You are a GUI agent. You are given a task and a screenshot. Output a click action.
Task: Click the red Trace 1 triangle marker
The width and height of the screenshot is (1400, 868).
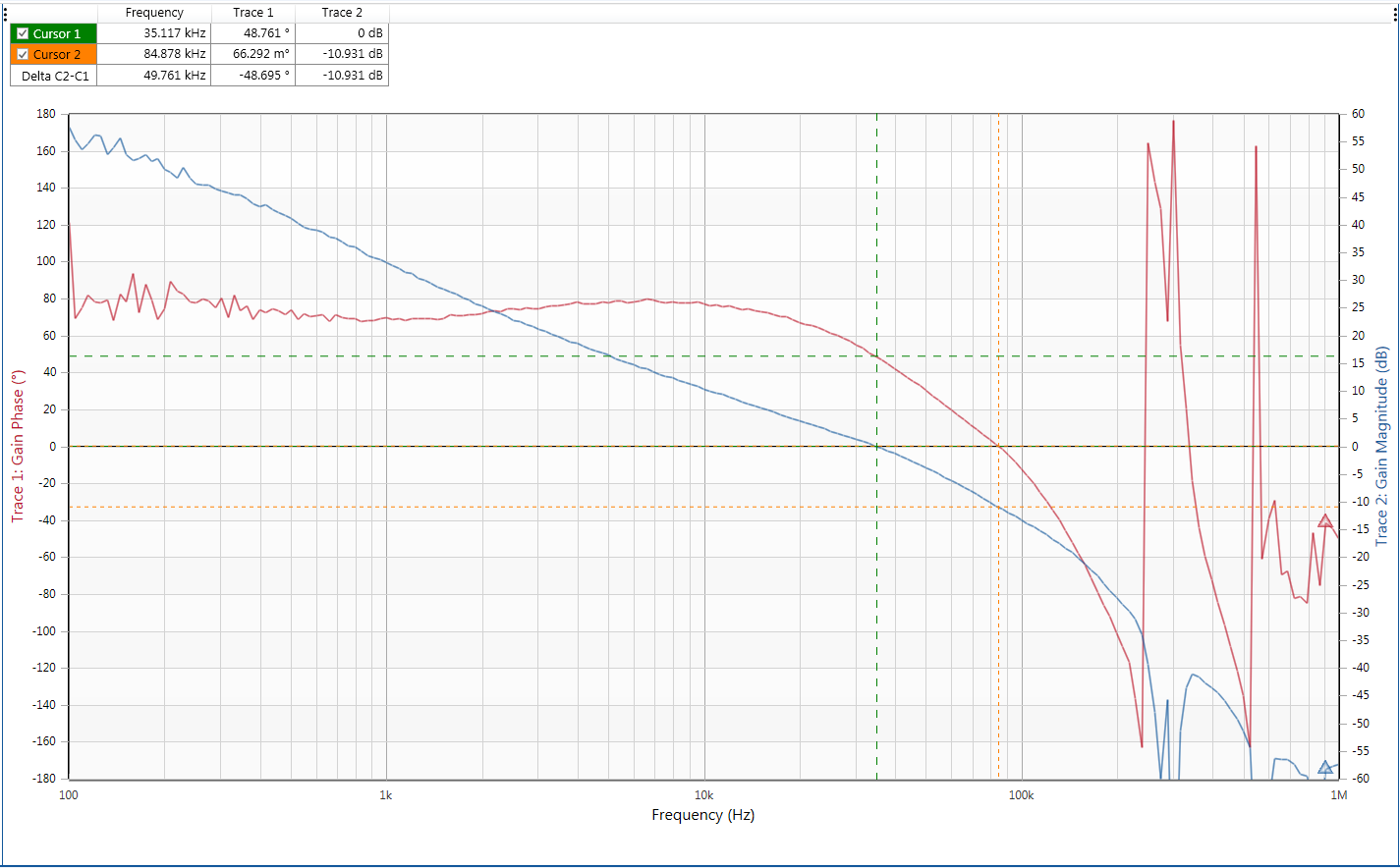click(1325, 520)
